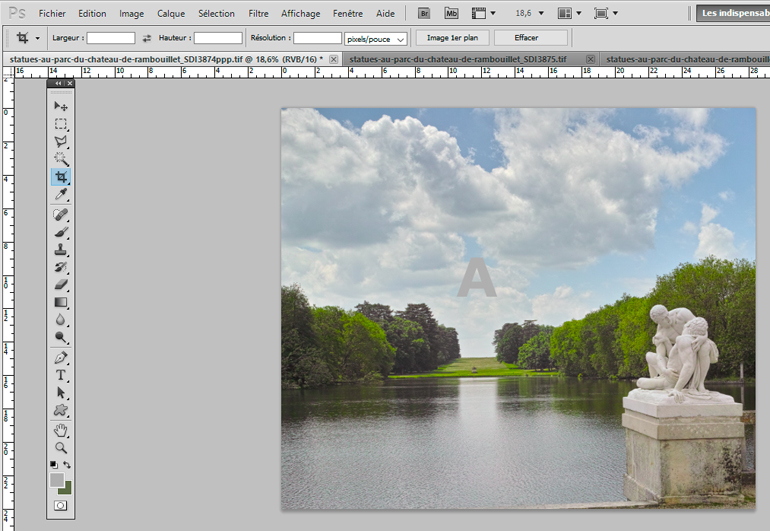770x531 pixels.
Task: Select the Rectangular Marquee tool
Action: pyautogui.click(x=60, y=124)
